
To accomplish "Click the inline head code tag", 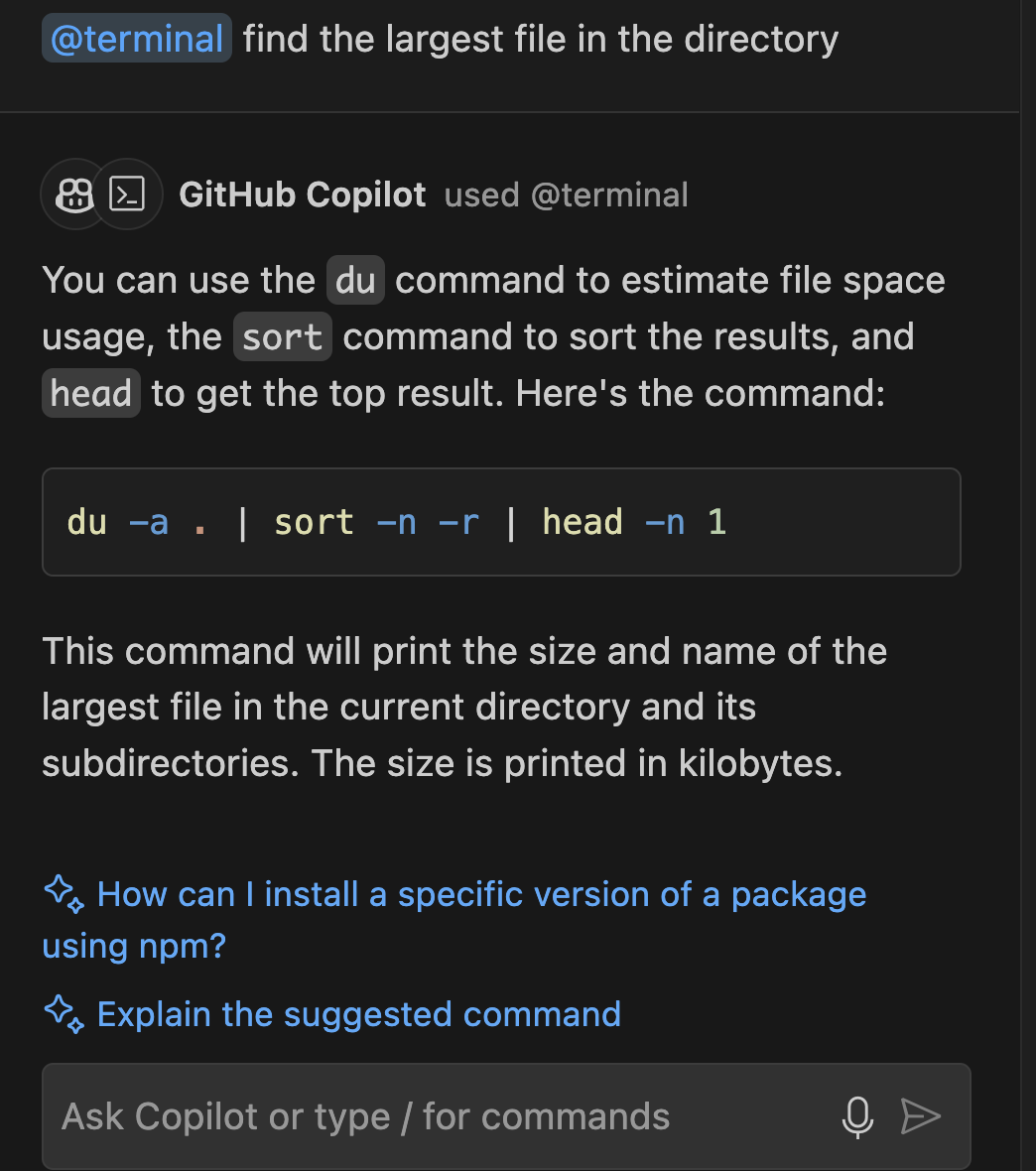I will (x=91, y=394).
